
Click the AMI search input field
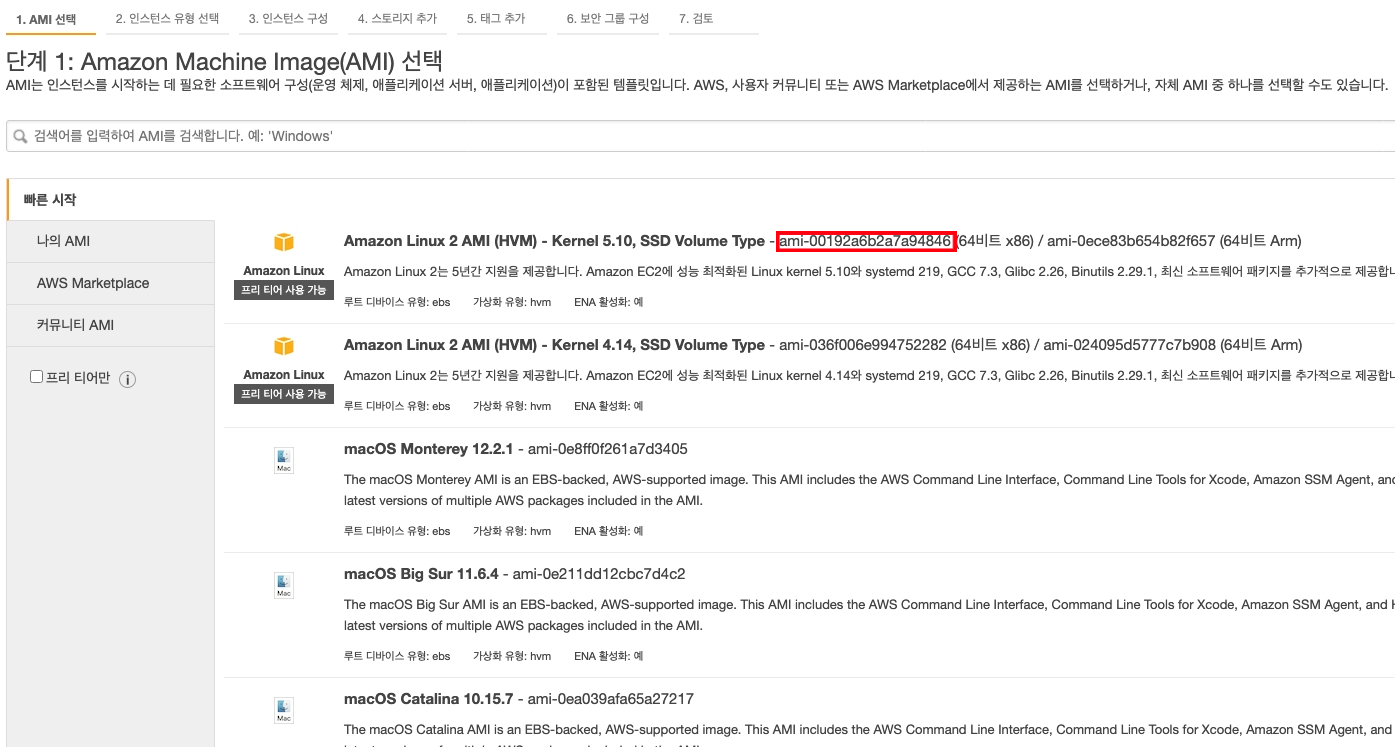pyautogui.click(x=700, y=136)
